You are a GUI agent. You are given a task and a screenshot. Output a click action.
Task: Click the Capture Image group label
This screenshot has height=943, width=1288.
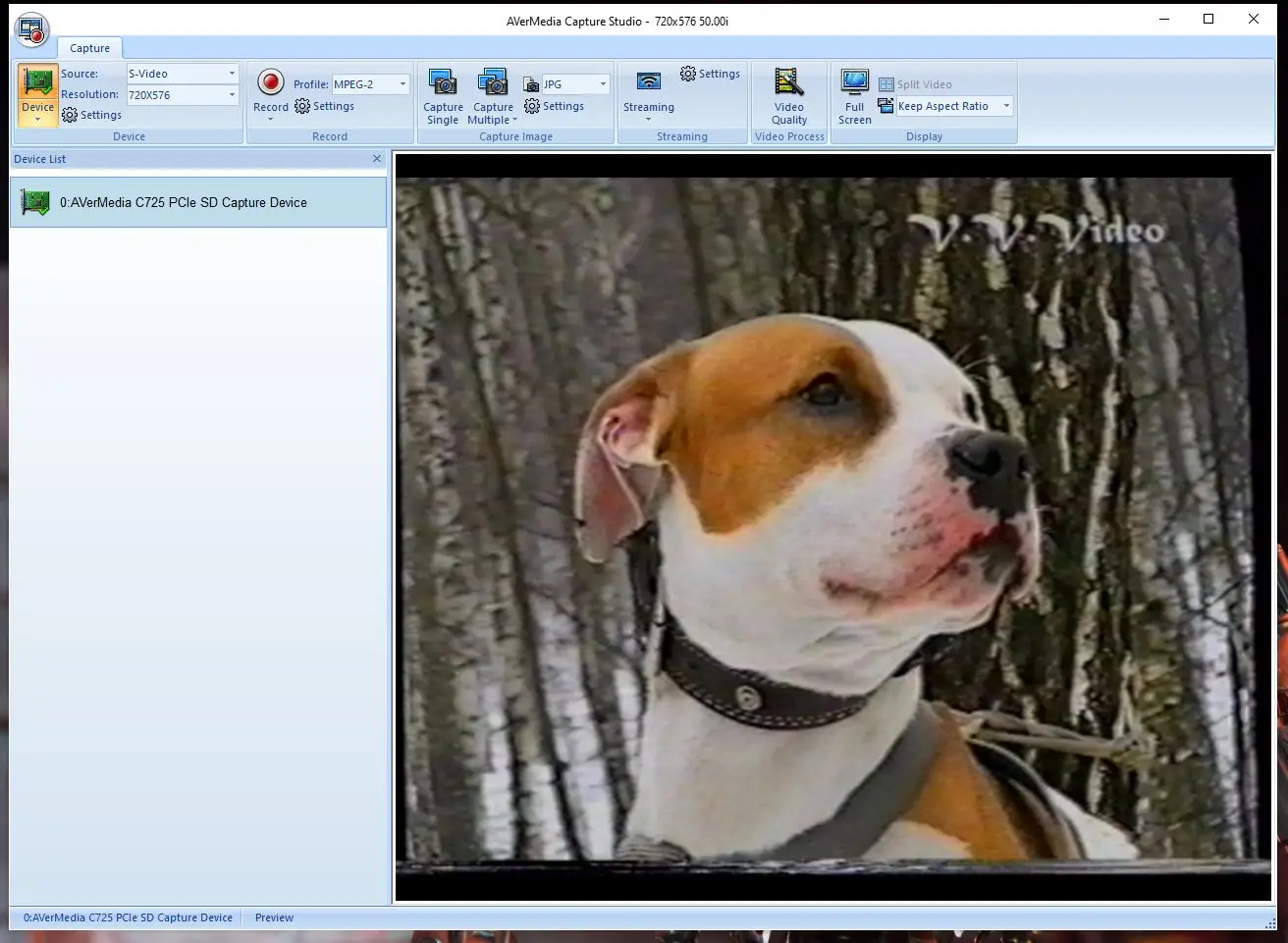coord(515,136)
